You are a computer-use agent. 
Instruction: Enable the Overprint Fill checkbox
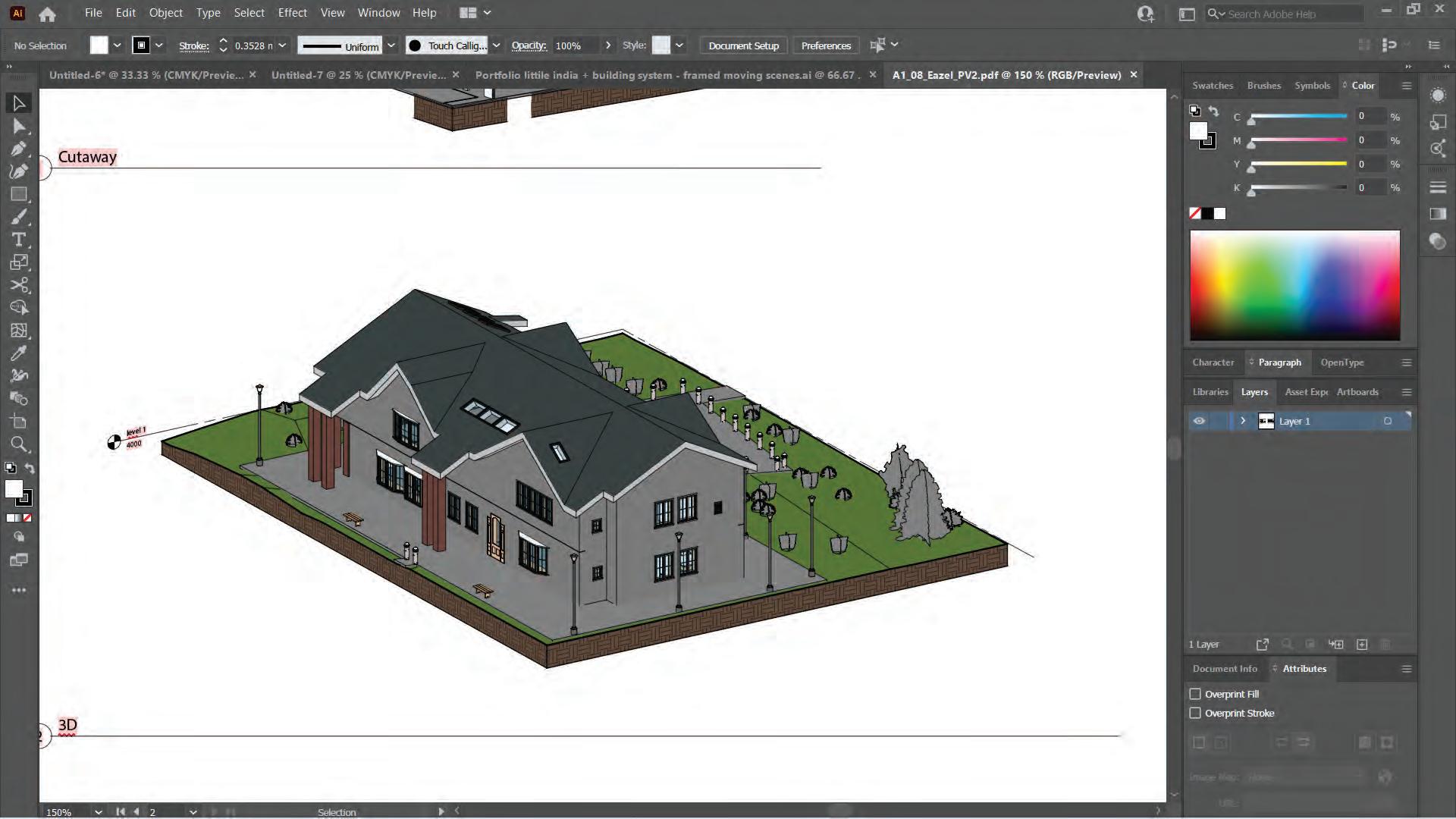point(1195,694)
